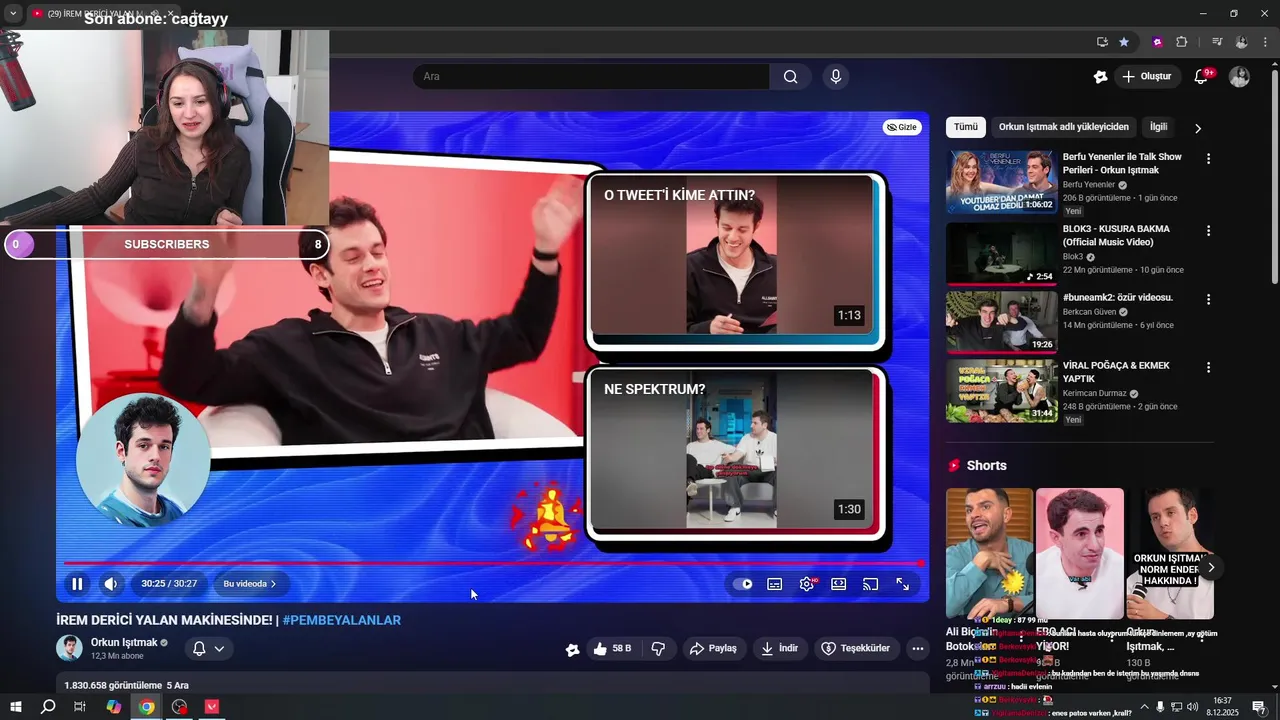The image size is (1280, 720).
Task: Click the sparkle icon beside Oluştur
Action: click(1100, 77)
